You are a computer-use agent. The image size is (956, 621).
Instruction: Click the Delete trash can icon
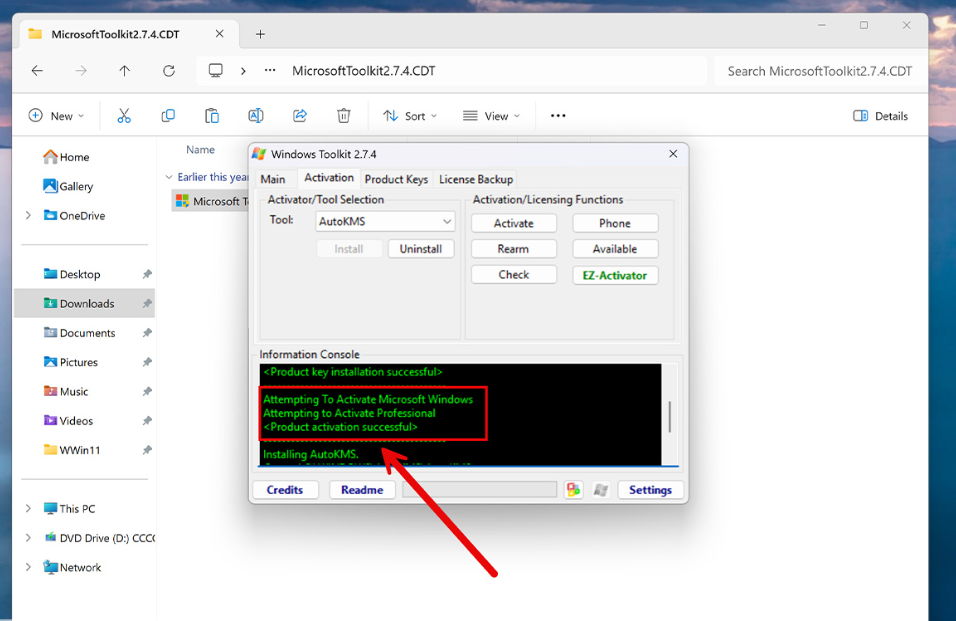pyautogui.click(x=344, y=116)
